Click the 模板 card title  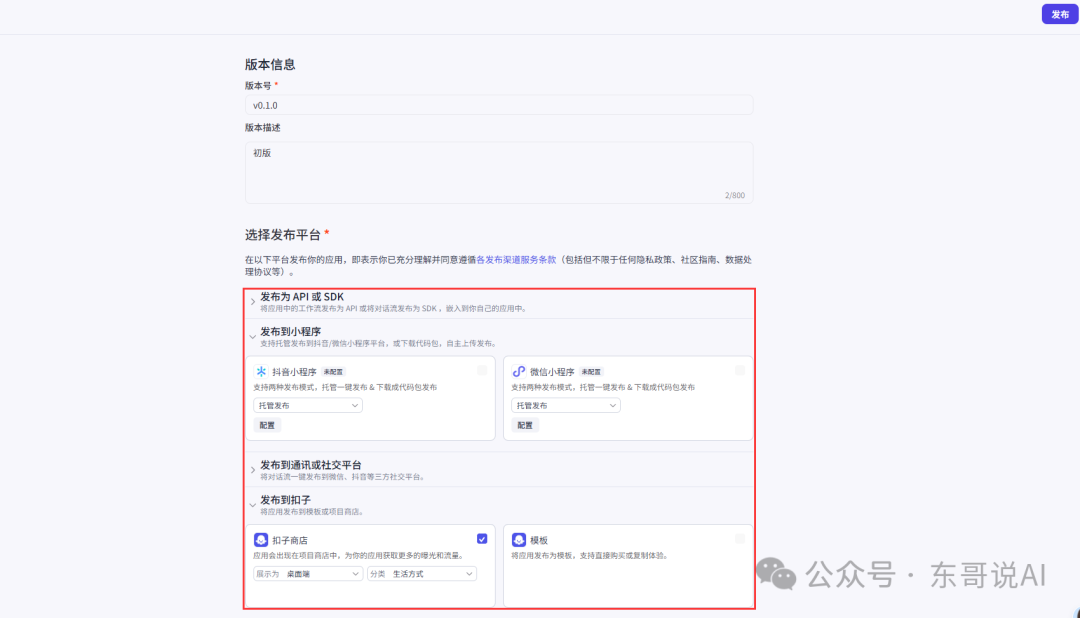coord(539,540)
